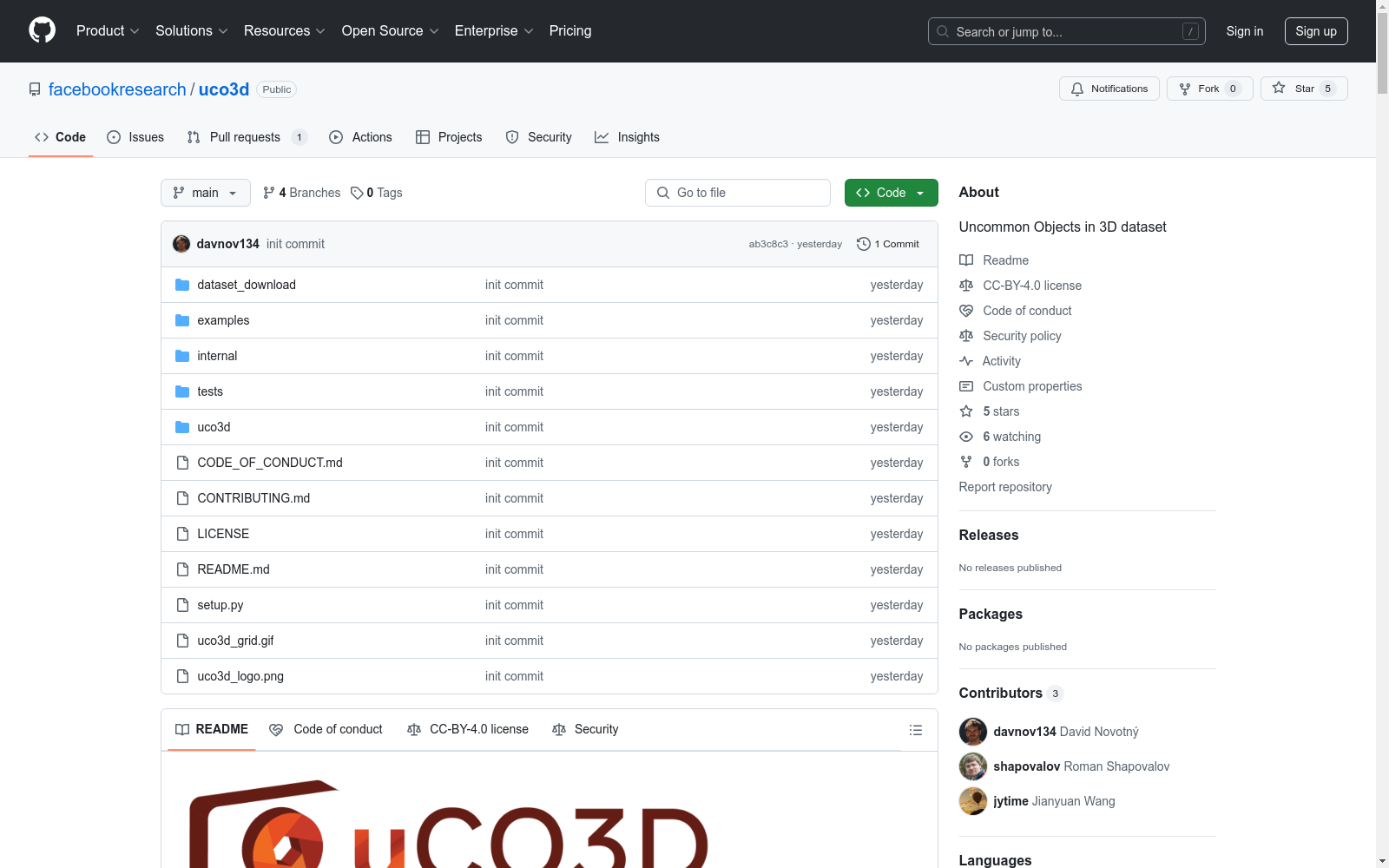Image resolution: width=1389 pixels, height=868 pixels.
Task: Click shapovalov contributor avatar
Action: pyautogui.click(x=973, y=766)
